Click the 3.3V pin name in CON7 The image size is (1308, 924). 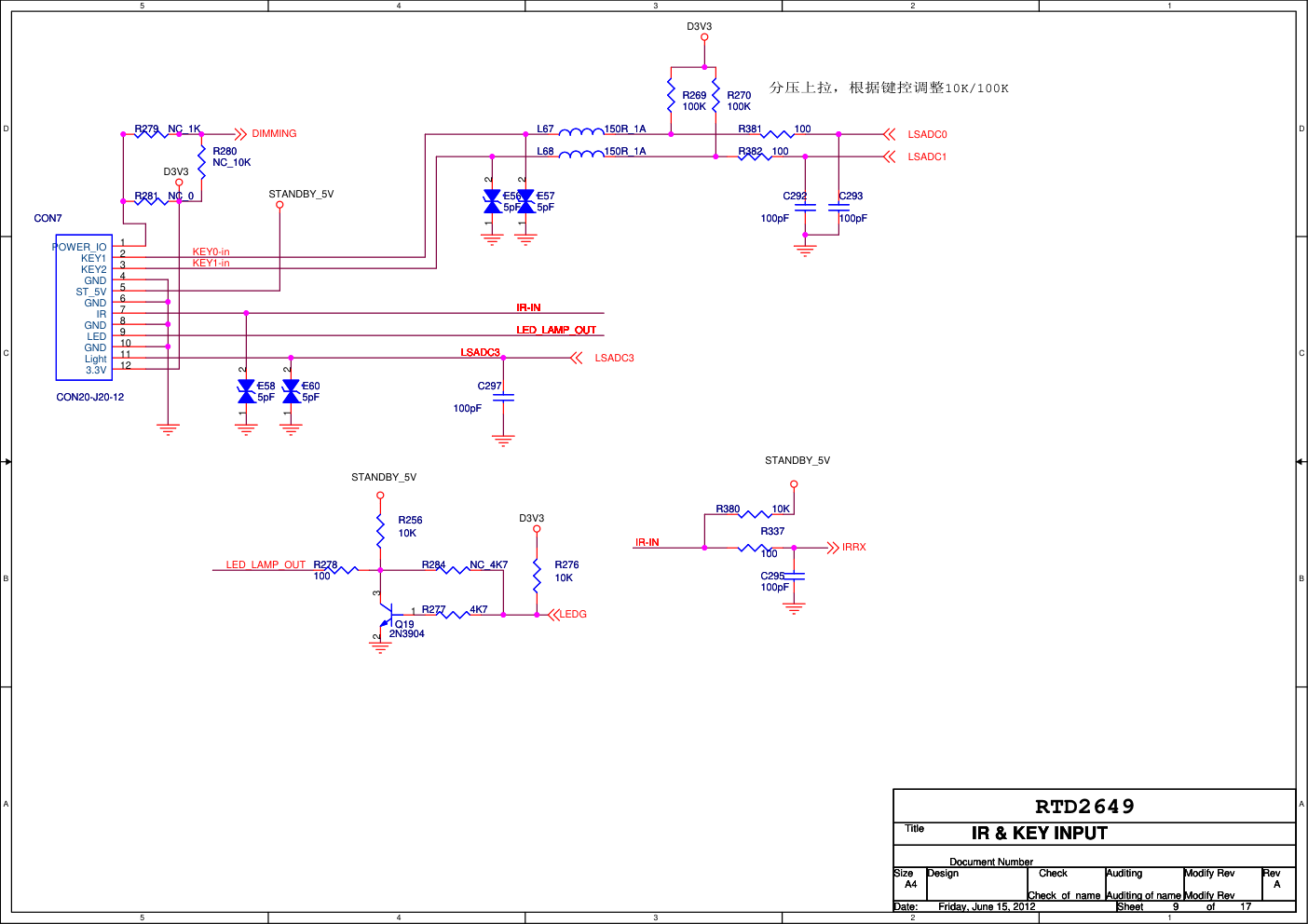point(96,370)
